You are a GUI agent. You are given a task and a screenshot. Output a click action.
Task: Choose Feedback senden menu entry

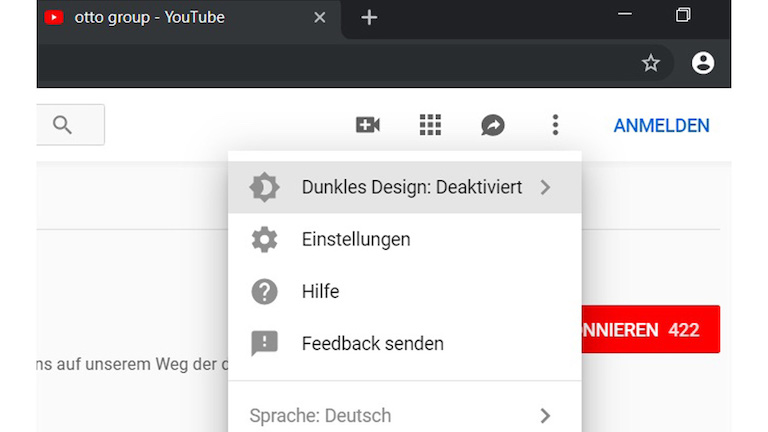click(x=372, y=343)
